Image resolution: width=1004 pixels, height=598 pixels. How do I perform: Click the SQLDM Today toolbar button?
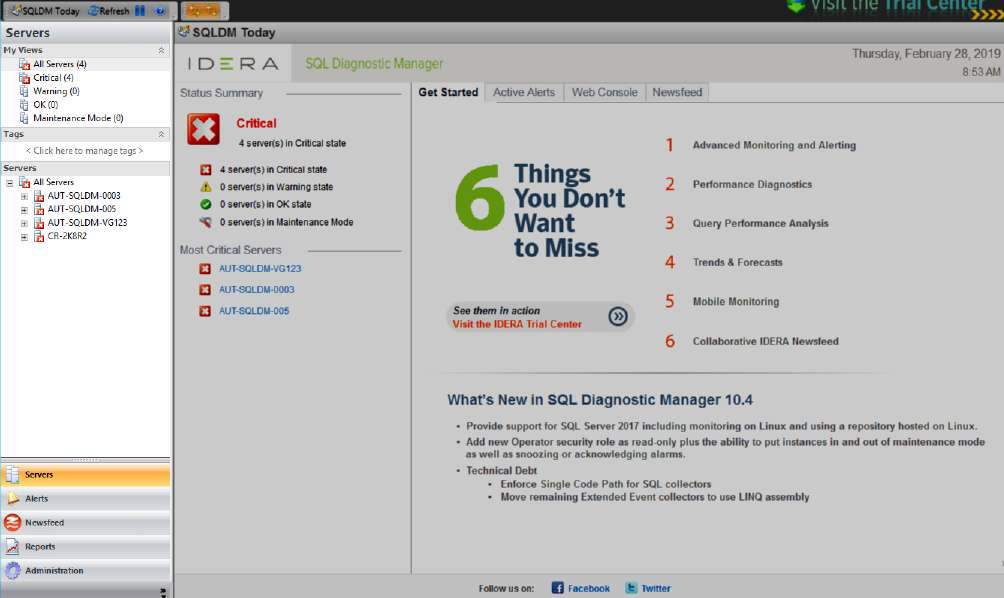point(45,11)
